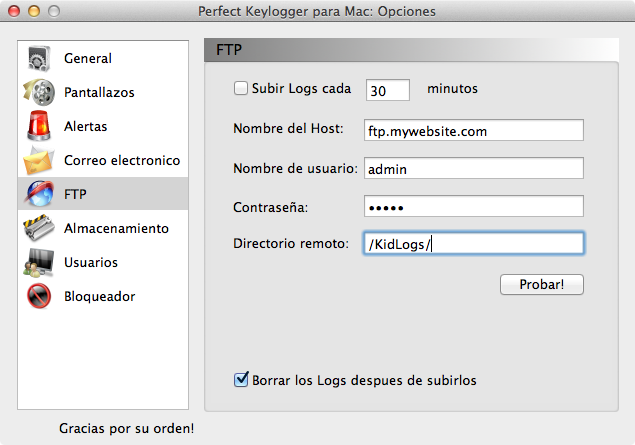Viewport: 635px width, 445px height.
Task: Open General settings via gear icon
Action: click(x=39, y=58)
